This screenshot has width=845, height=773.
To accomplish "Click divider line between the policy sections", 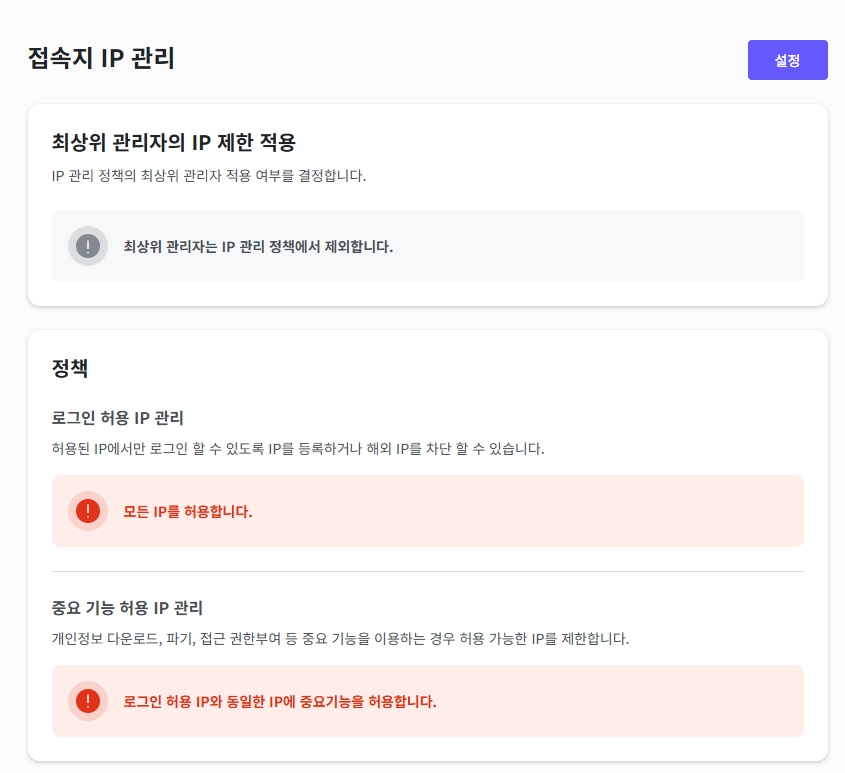I will pos(428,571).
